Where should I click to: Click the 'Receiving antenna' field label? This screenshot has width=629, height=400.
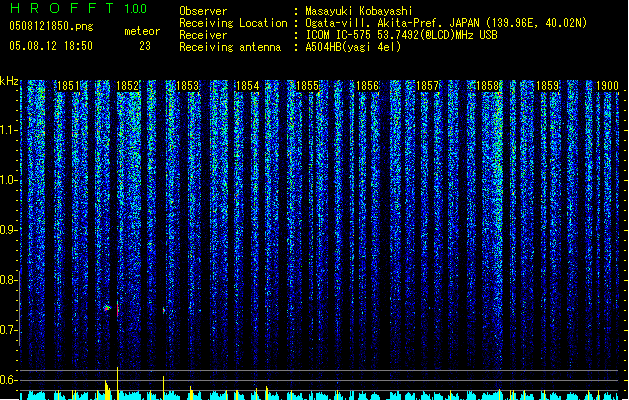click(x=230, y=47)
